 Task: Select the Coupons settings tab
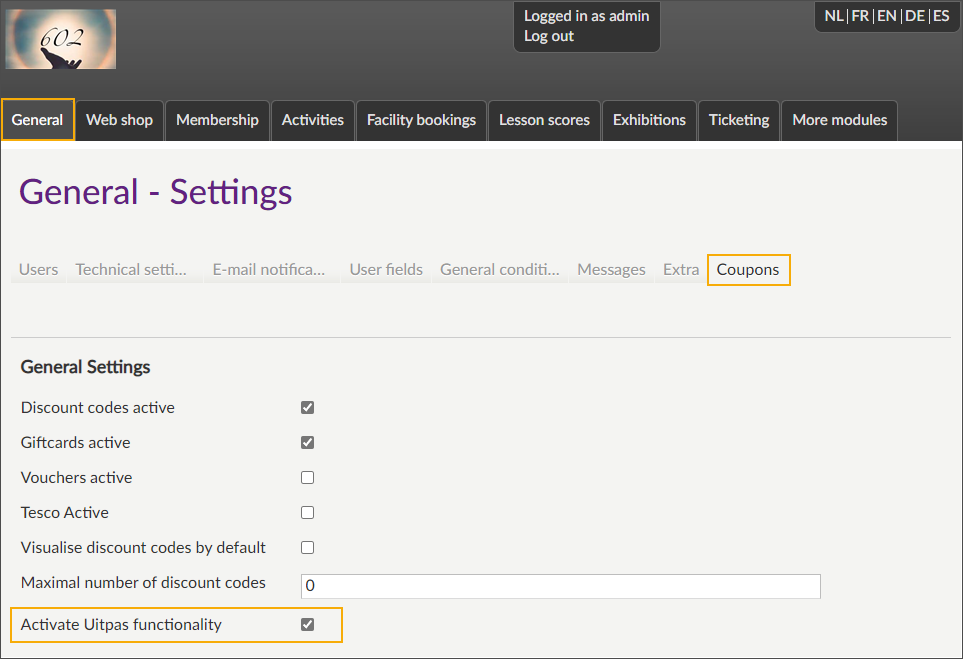point(748,269)
